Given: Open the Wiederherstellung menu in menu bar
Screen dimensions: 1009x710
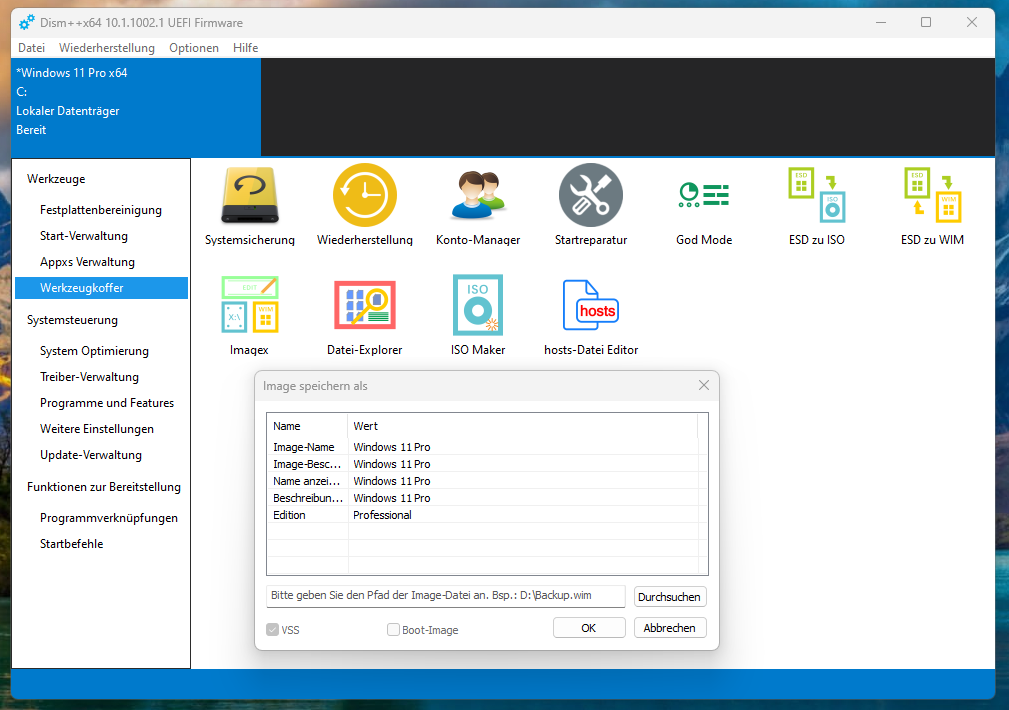Looking at the screenshot, I should coord(107,48).
